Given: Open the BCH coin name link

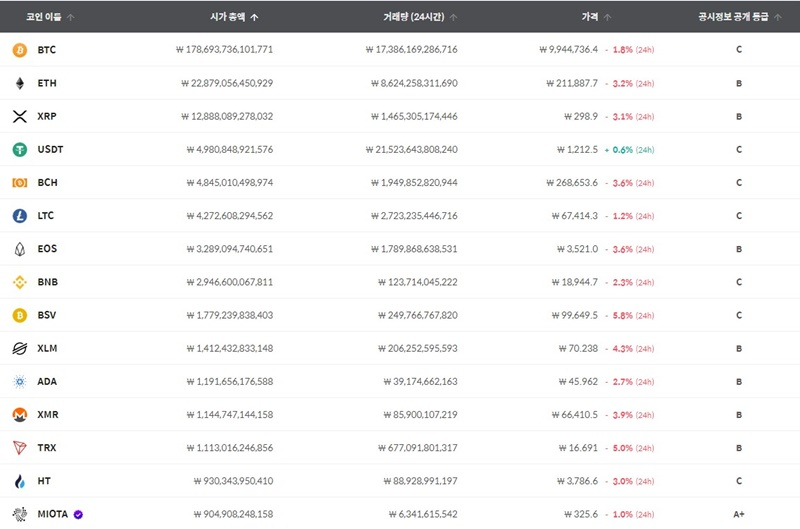Looking at the screenshot, I should tap(47, 183).
